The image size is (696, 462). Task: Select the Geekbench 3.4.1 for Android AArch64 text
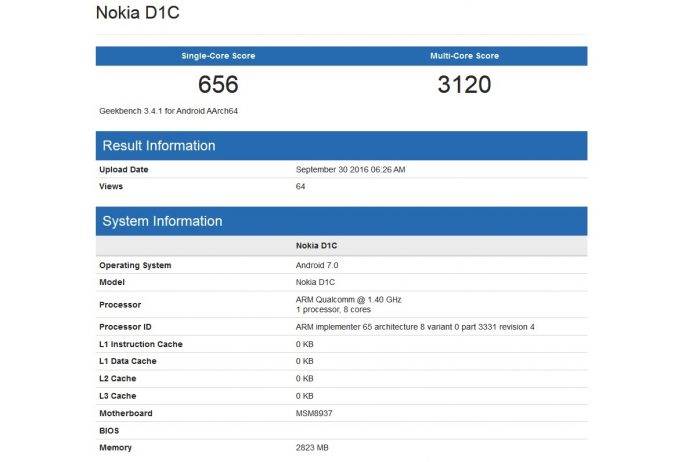[x=169, y=111]
